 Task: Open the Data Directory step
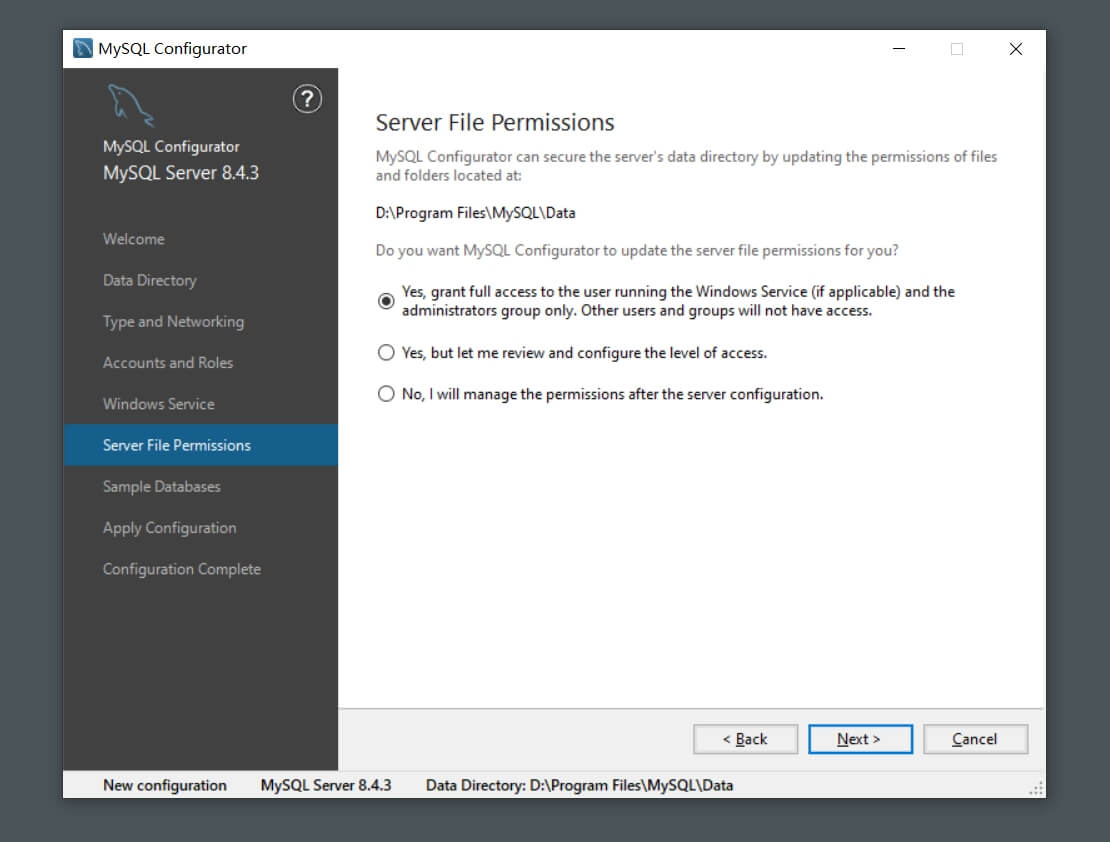[x=149, y=280]
